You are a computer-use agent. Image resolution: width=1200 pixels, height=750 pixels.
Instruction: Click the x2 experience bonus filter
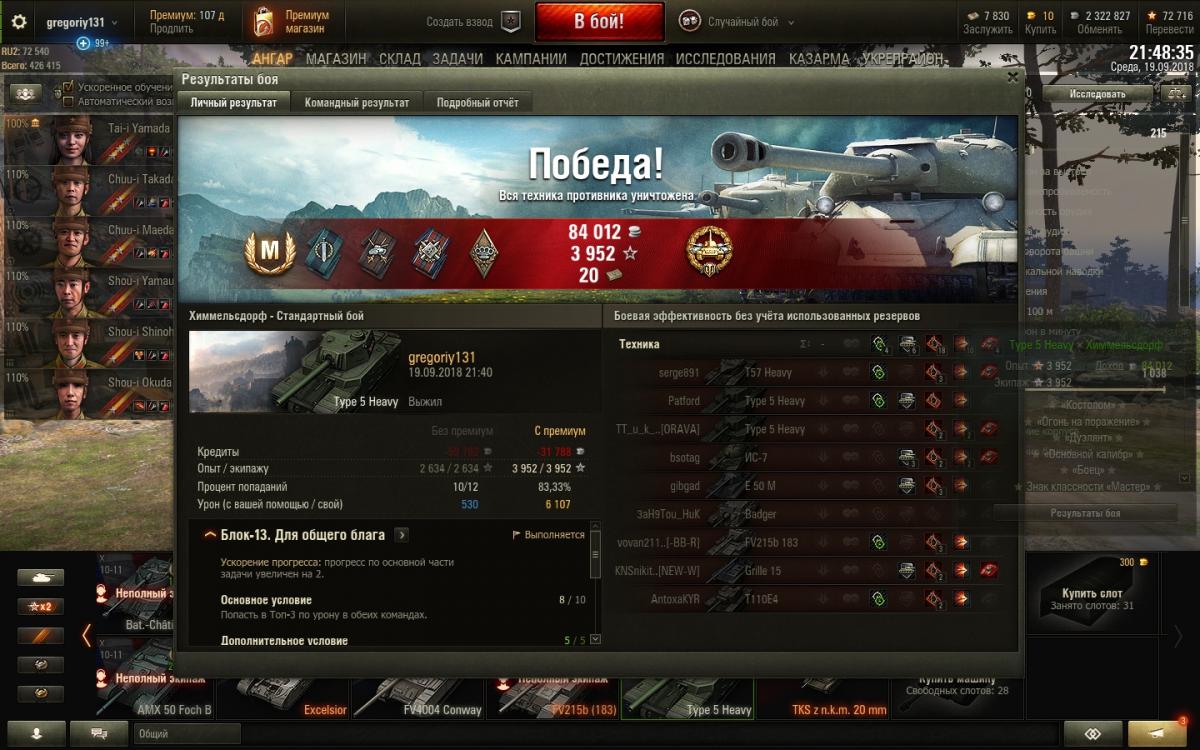coord(41,606)
